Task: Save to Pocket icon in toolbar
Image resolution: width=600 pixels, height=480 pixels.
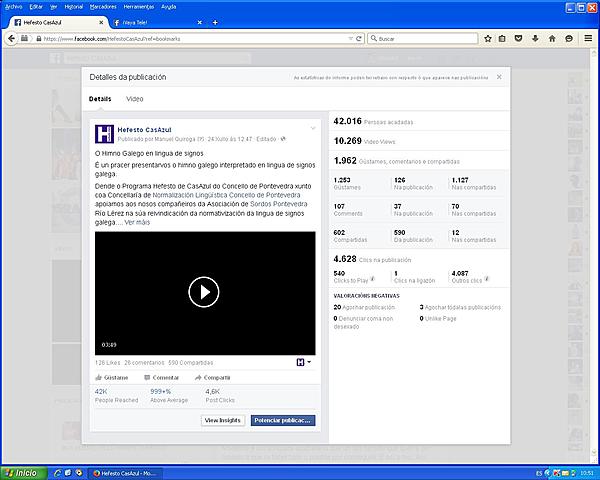Action: pos(518,38)
